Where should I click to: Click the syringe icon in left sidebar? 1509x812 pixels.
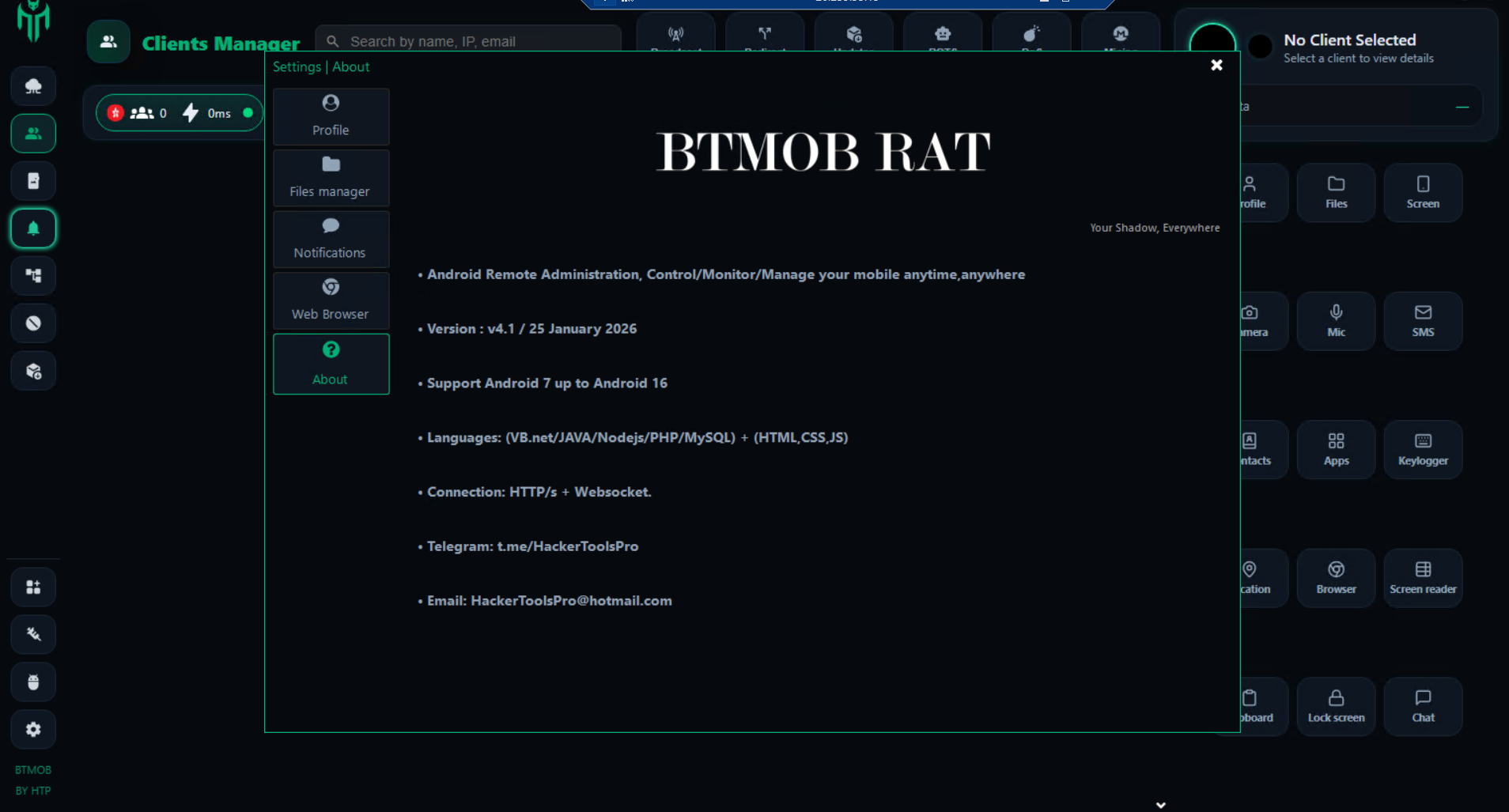pyautogui.click(x=33, y=634)
